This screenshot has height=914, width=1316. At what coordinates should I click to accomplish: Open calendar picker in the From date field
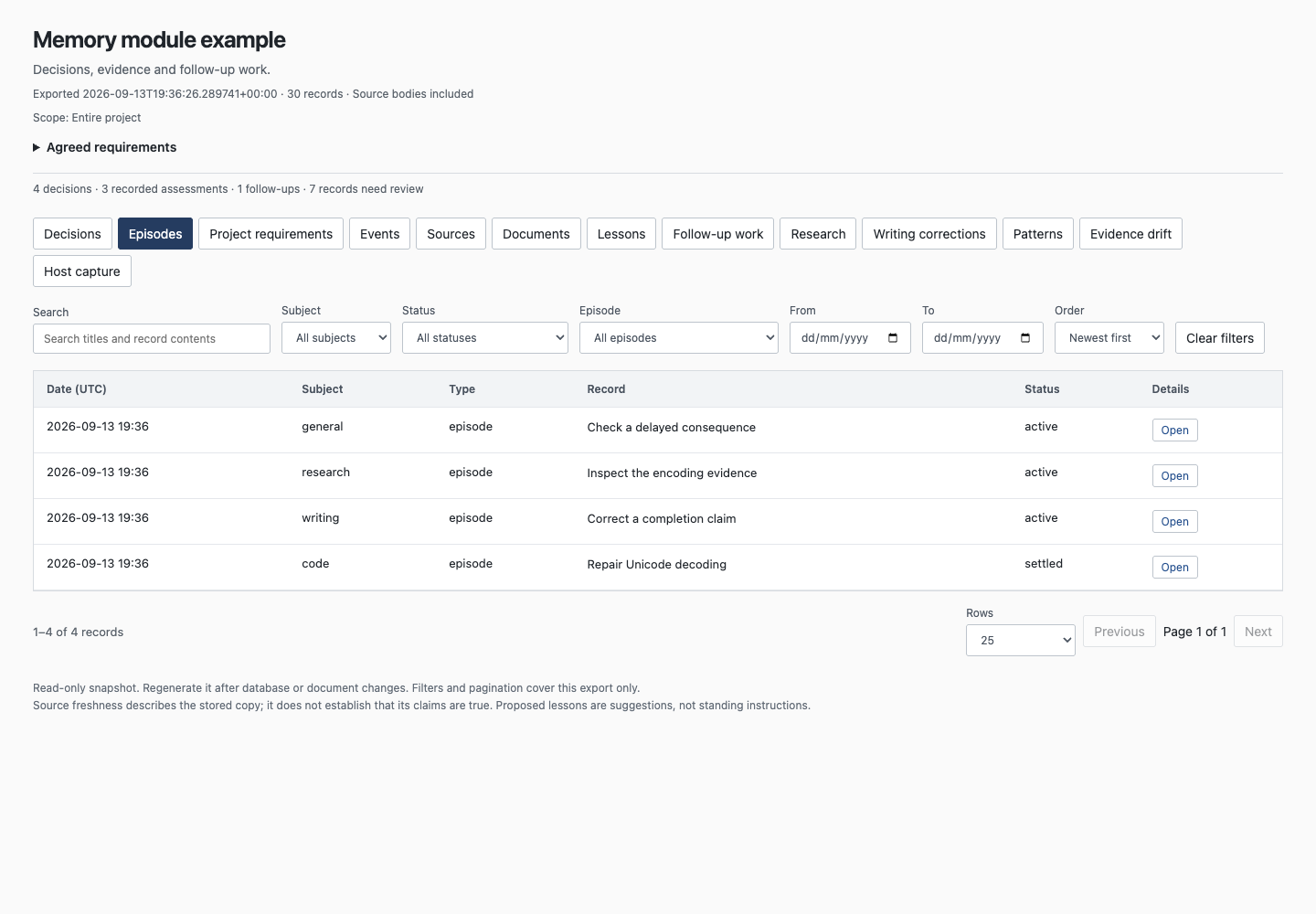893,338
